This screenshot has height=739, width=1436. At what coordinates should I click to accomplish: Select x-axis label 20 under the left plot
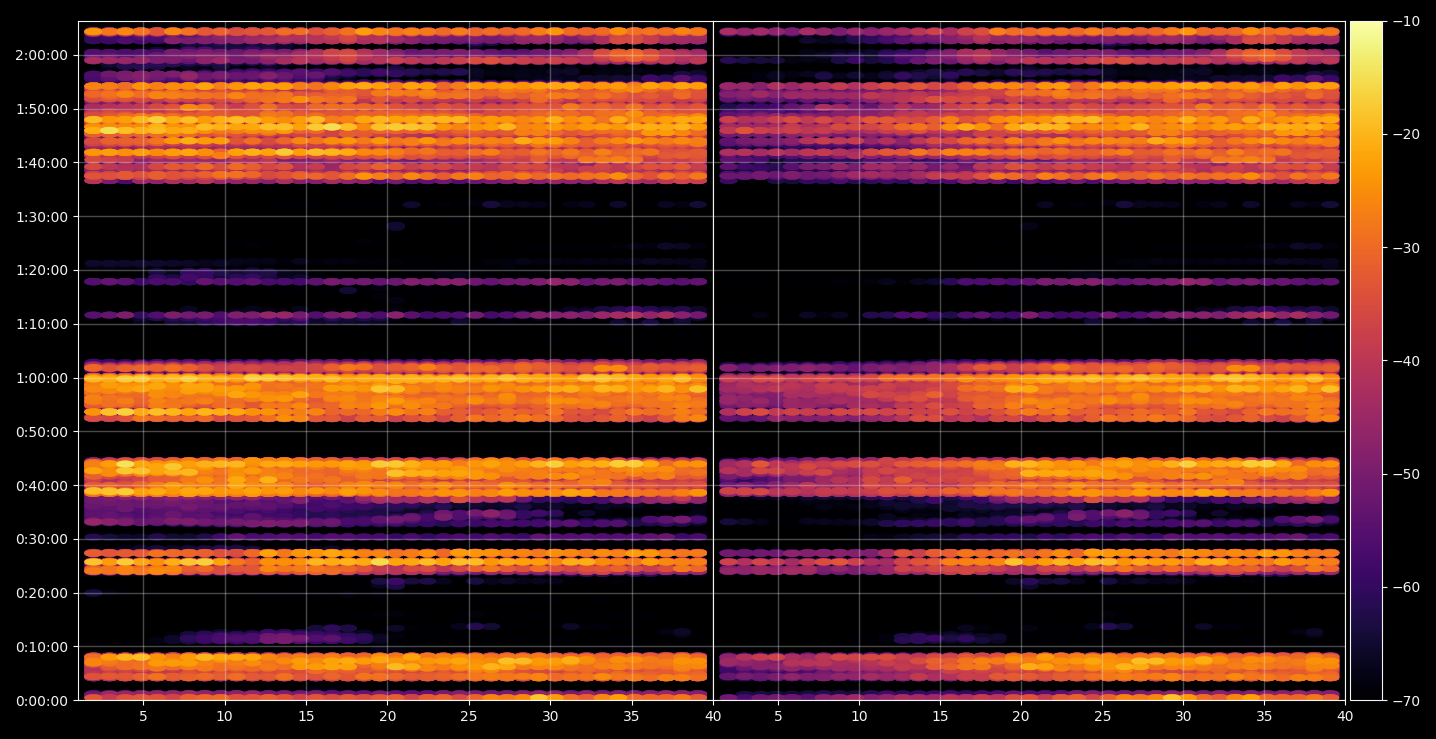[x=387, y=716]
